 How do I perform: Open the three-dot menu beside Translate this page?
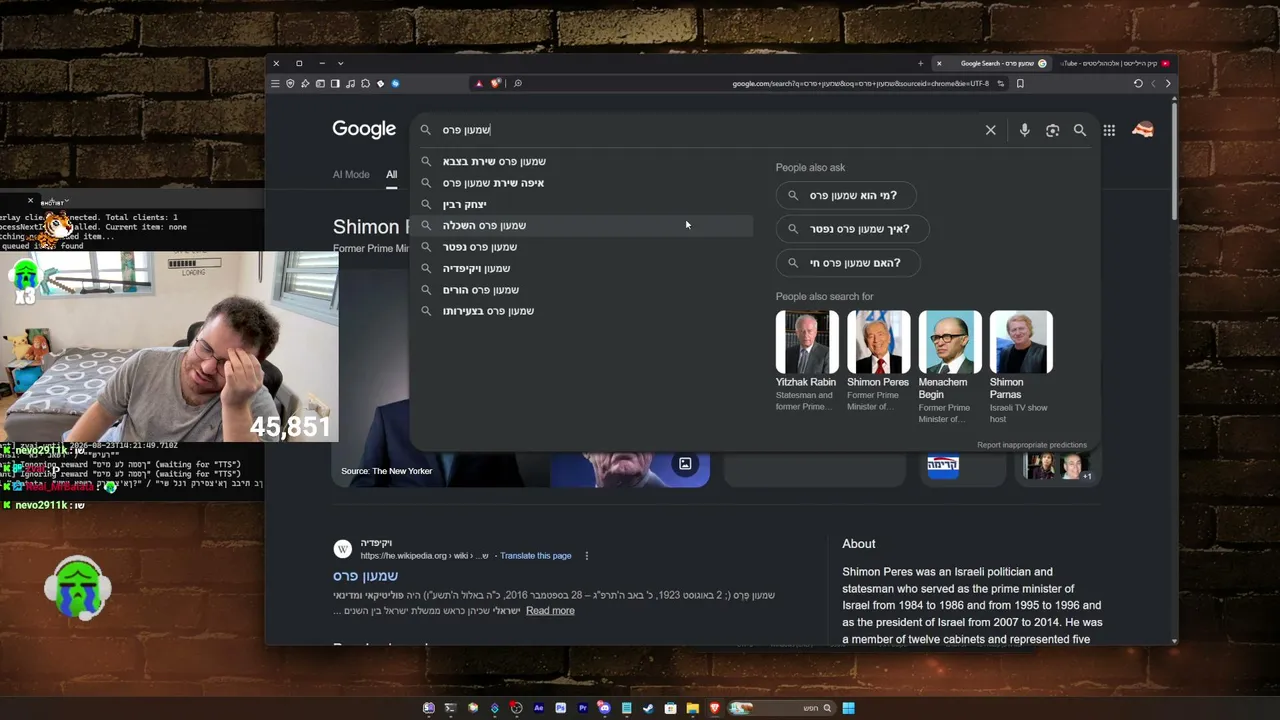pos(586,556)
